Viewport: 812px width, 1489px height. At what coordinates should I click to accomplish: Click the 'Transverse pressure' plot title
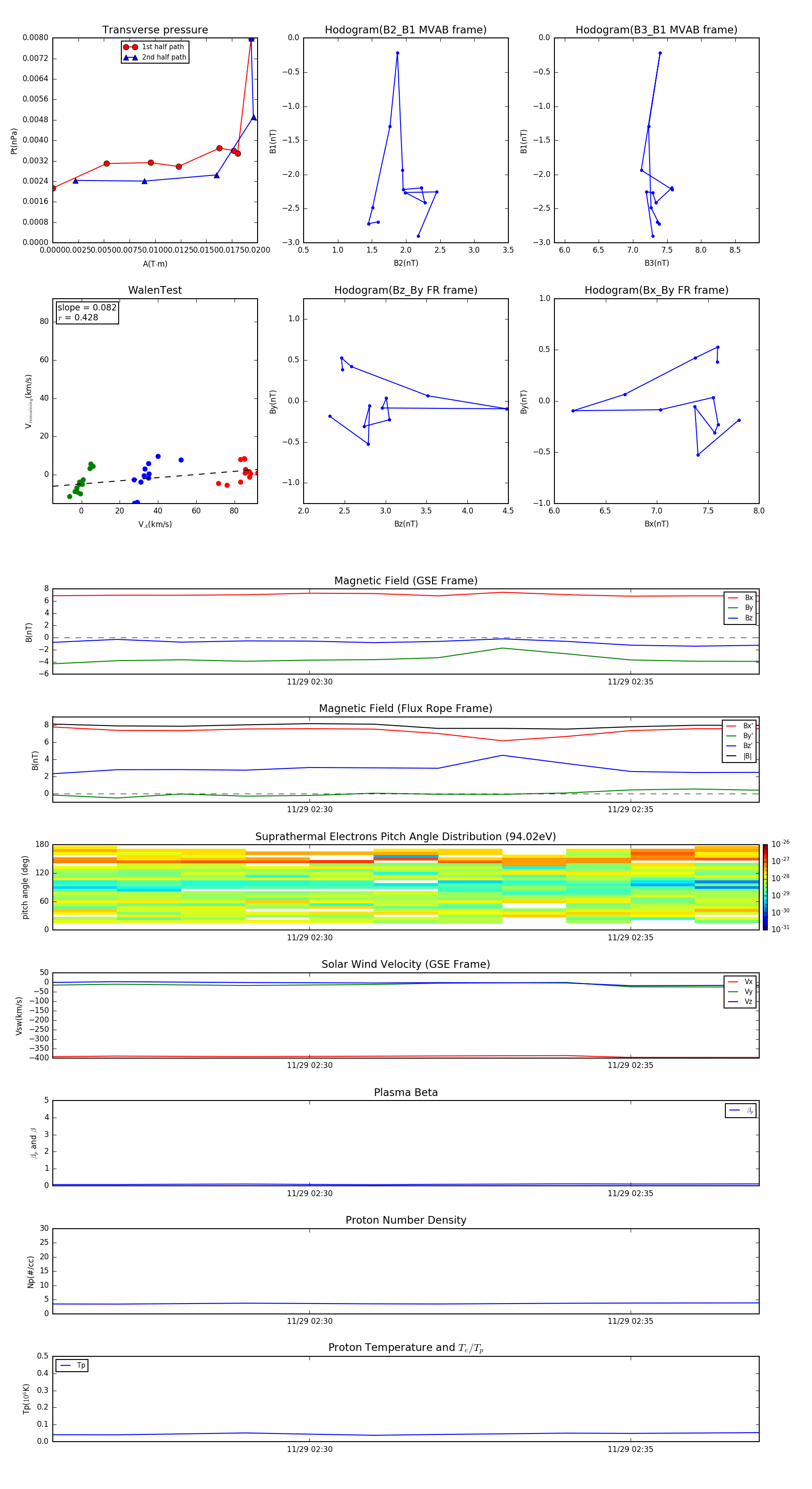point(155,30)
